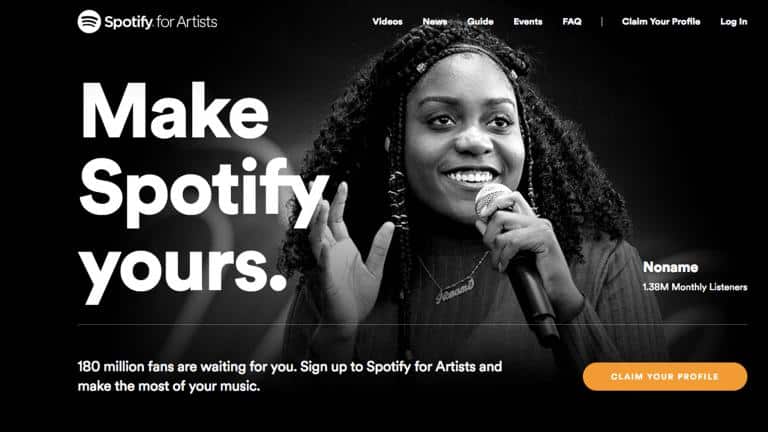Open the Videos menu item
This screenshot has width=768, height=432.
click(387, 22)
